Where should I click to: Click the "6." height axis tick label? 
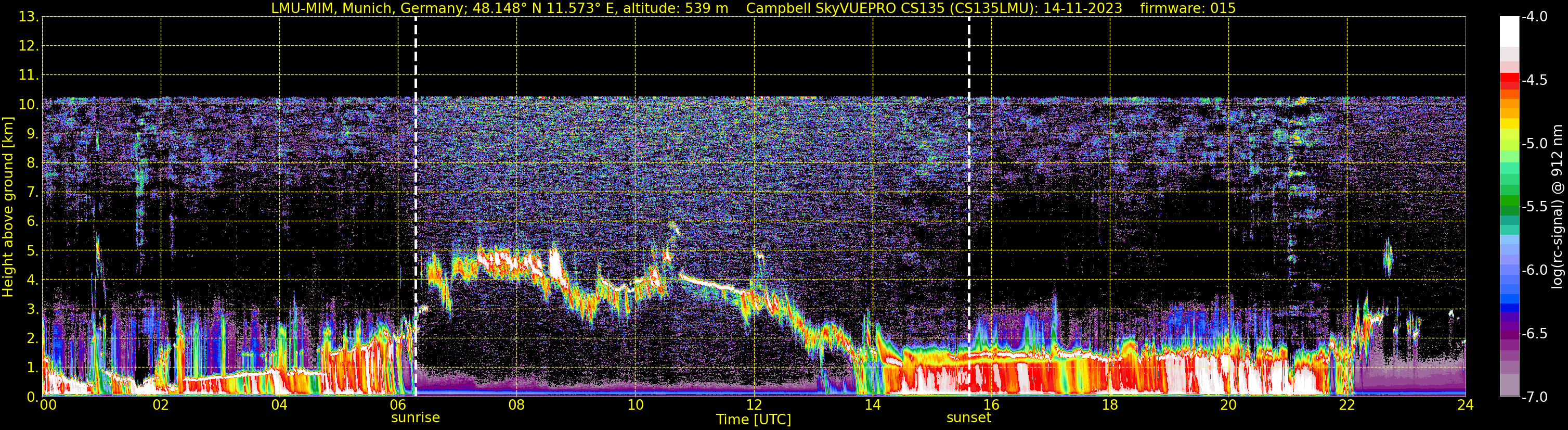(x=32, y=222)
